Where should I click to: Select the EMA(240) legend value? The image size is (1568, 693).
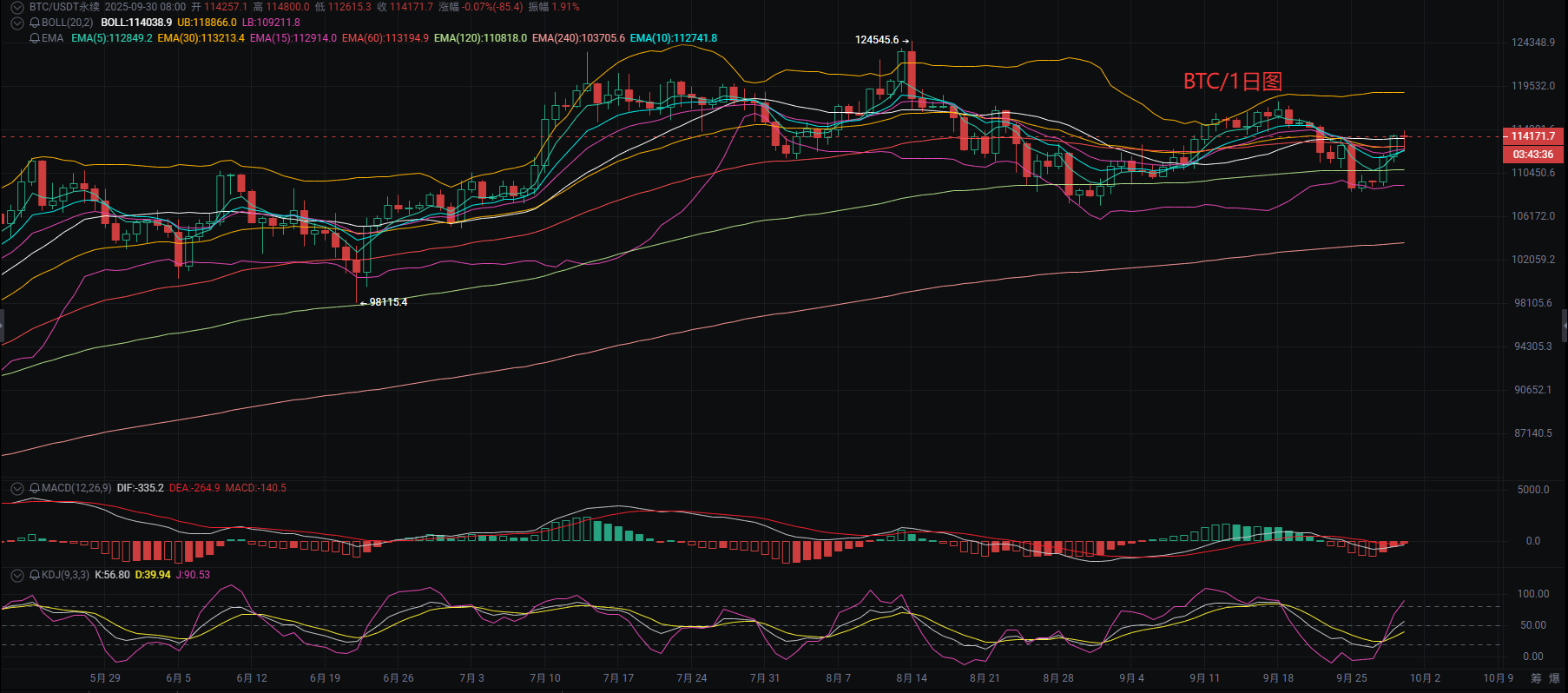click(578, 38)
